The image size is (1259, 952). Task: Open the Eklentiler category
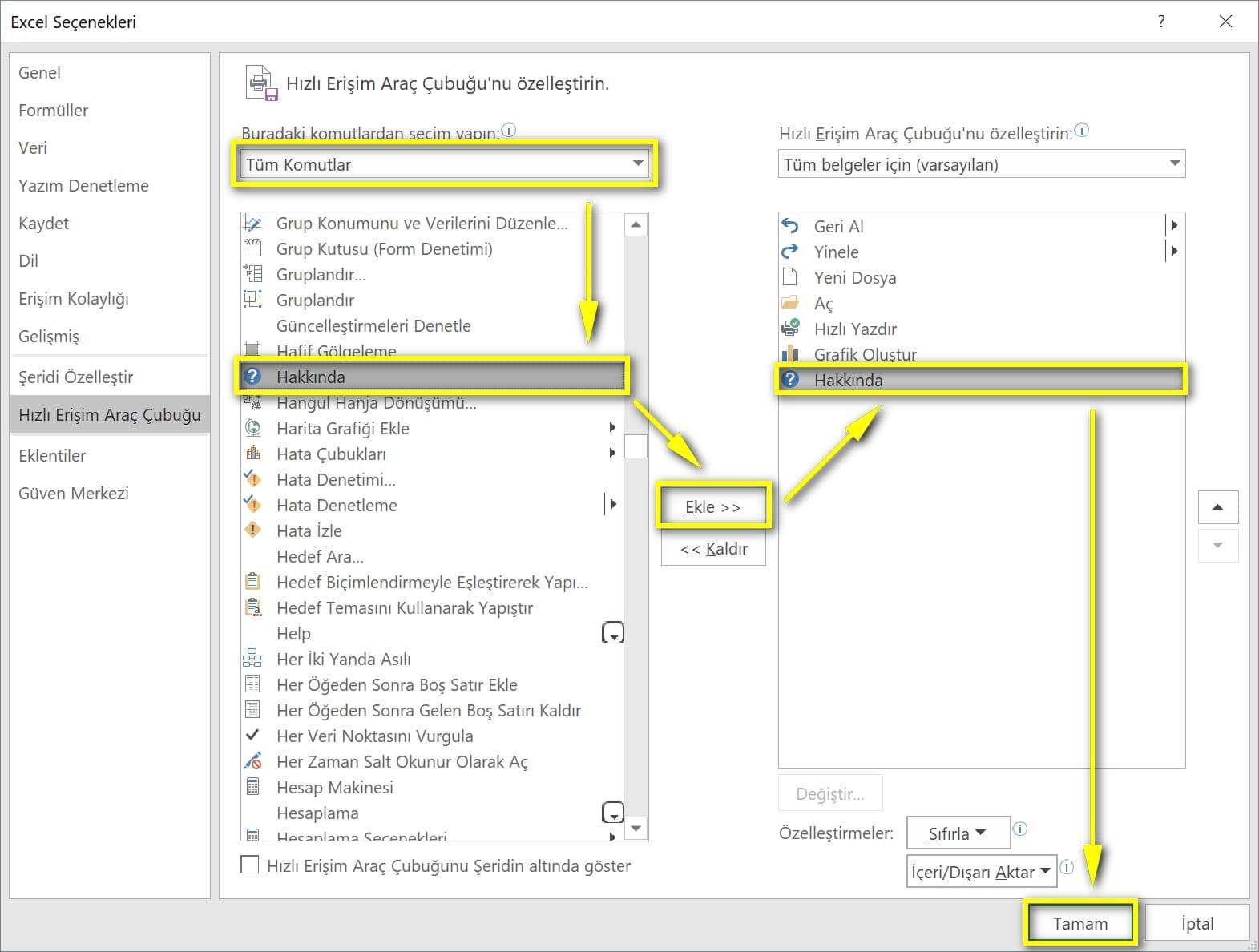click(110, 456)
